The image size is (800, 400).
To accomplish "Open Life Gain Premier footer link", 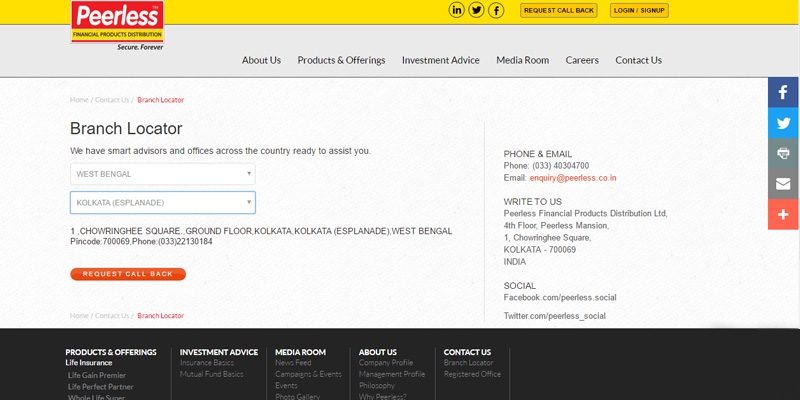I will pyautogui.click(x=97, y=375).
